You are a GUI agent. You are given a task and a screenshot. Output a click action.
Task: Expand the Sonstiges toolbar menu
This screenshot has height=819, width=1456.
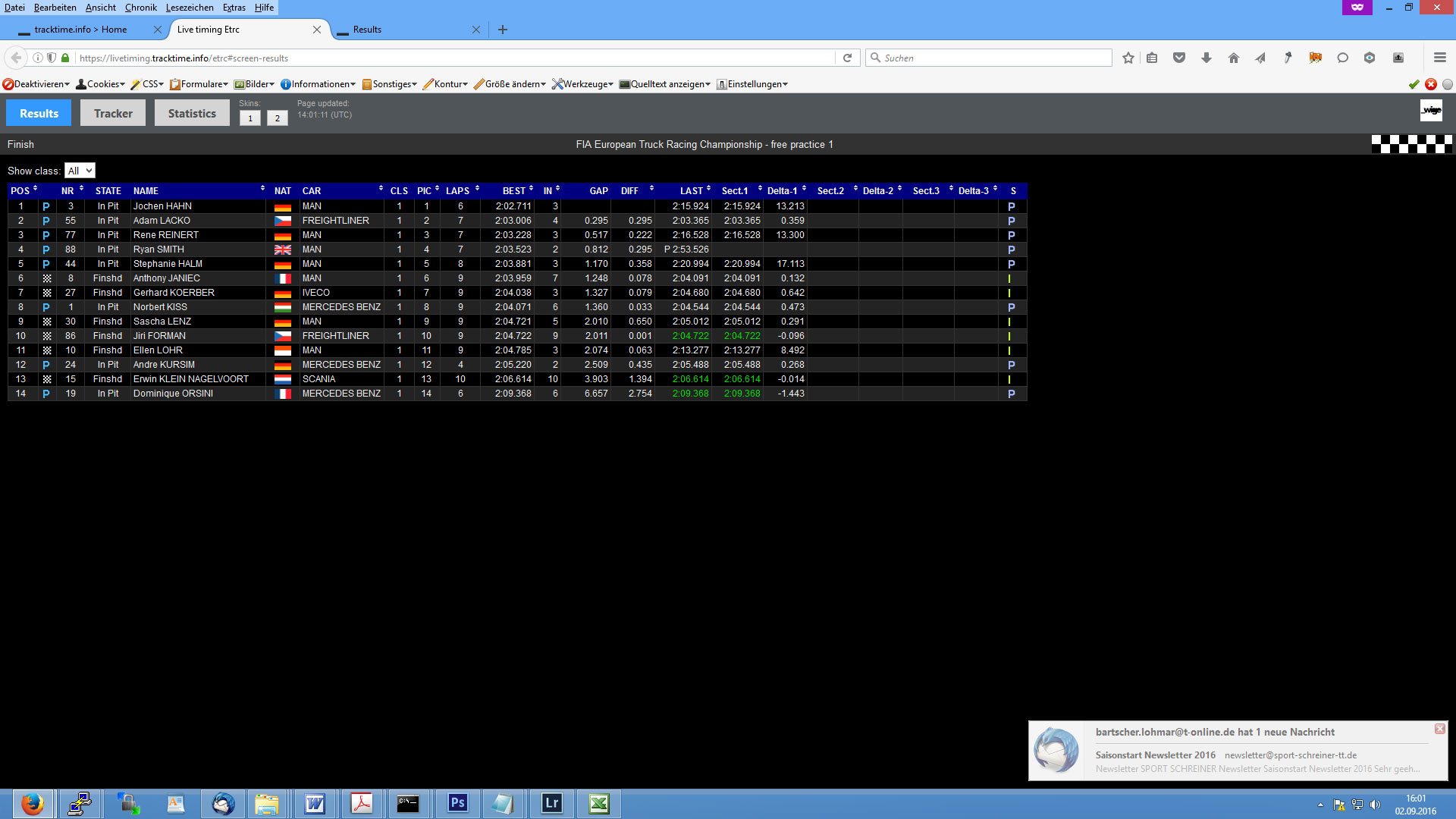(390, 84)
